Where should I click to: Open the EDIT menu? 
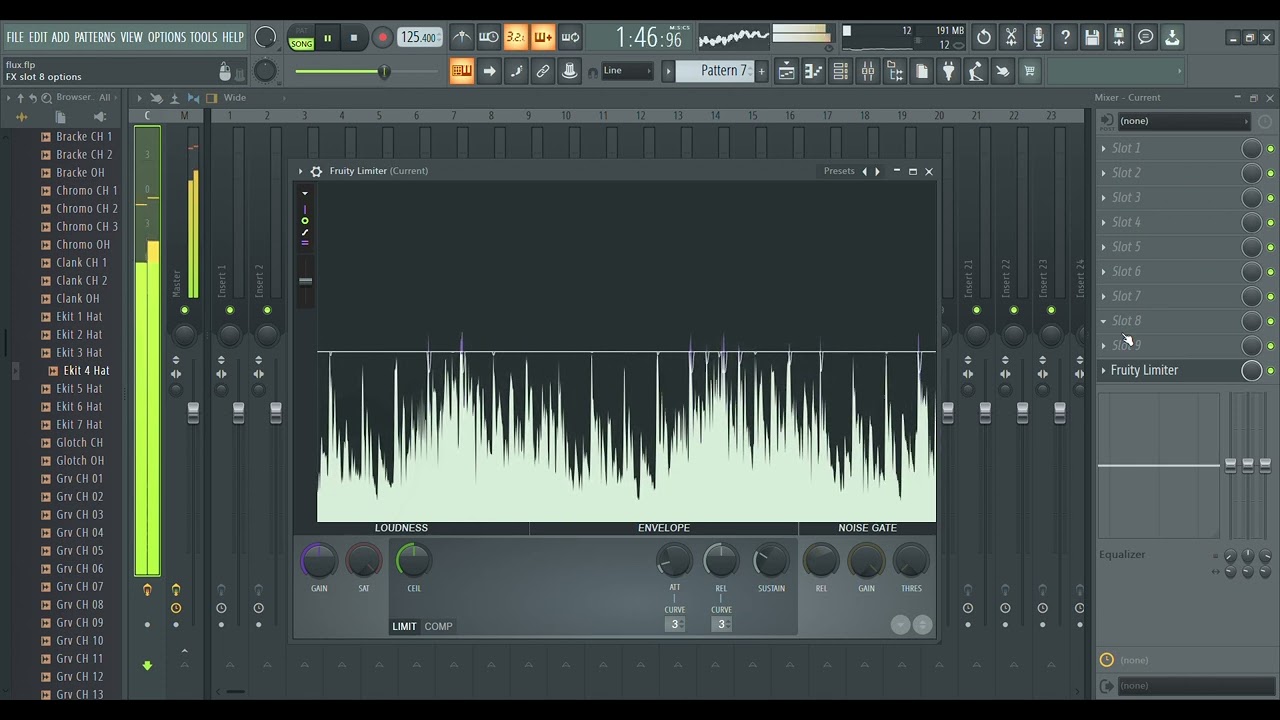pyautogui.click(x=38, y=37)
